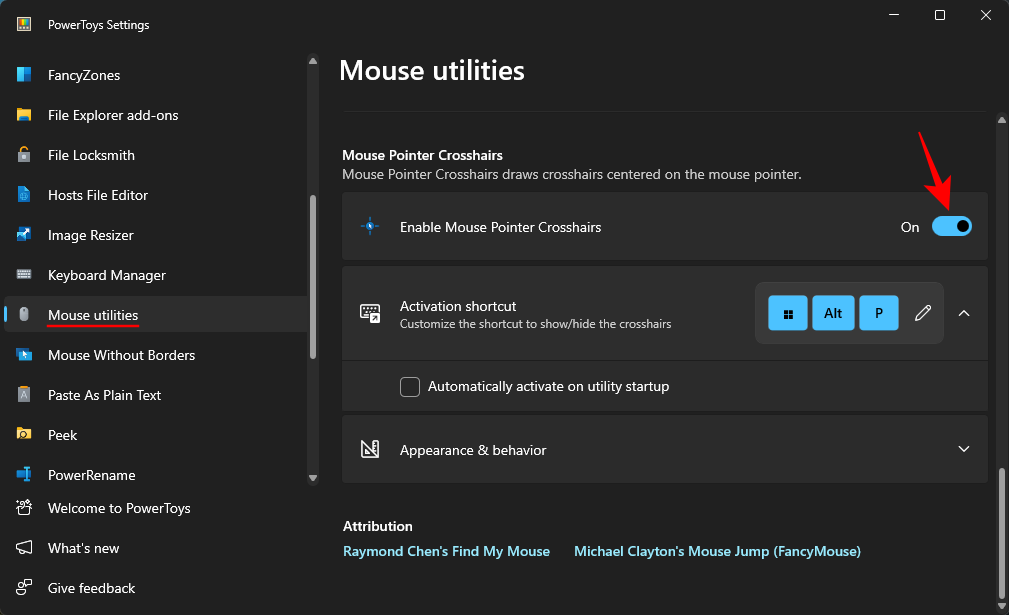This screenshot has height=615, width=1009.
Task: Expand the Appearance & behavior section
Action: 964,449
